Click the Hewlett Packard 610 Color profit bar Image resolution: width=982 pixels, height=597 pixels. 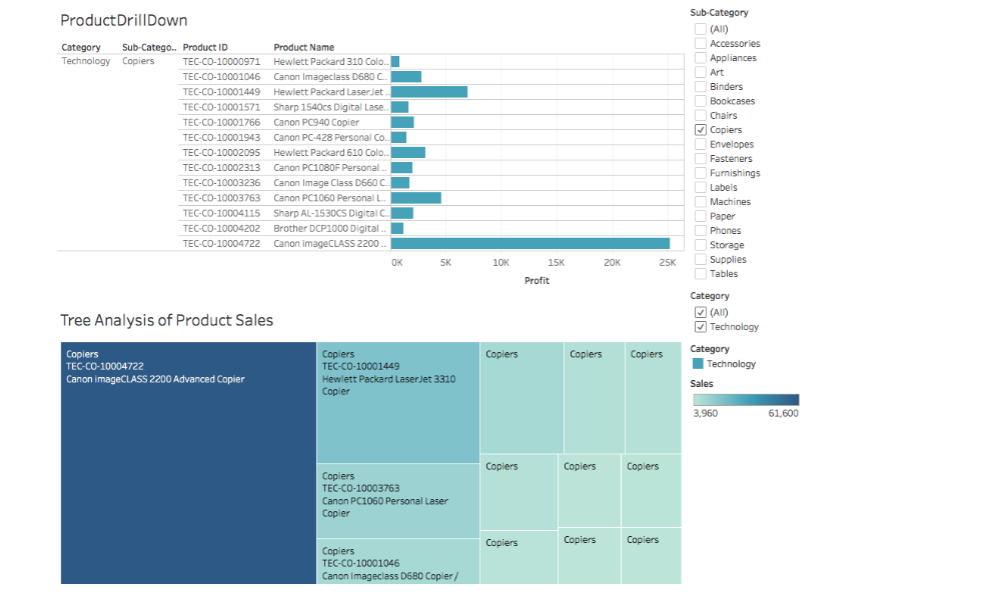[x=408, y=153]
